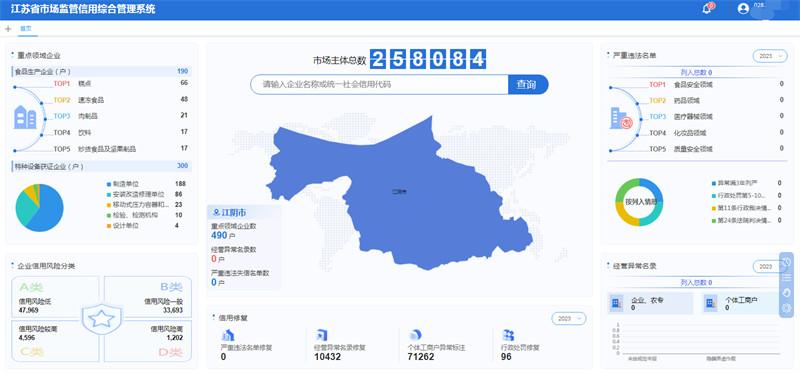Image resolution: width=800 pixels, height=374 pixels.
Task: Click the 企业、农专 building icon
Action: tap(616, 304)
